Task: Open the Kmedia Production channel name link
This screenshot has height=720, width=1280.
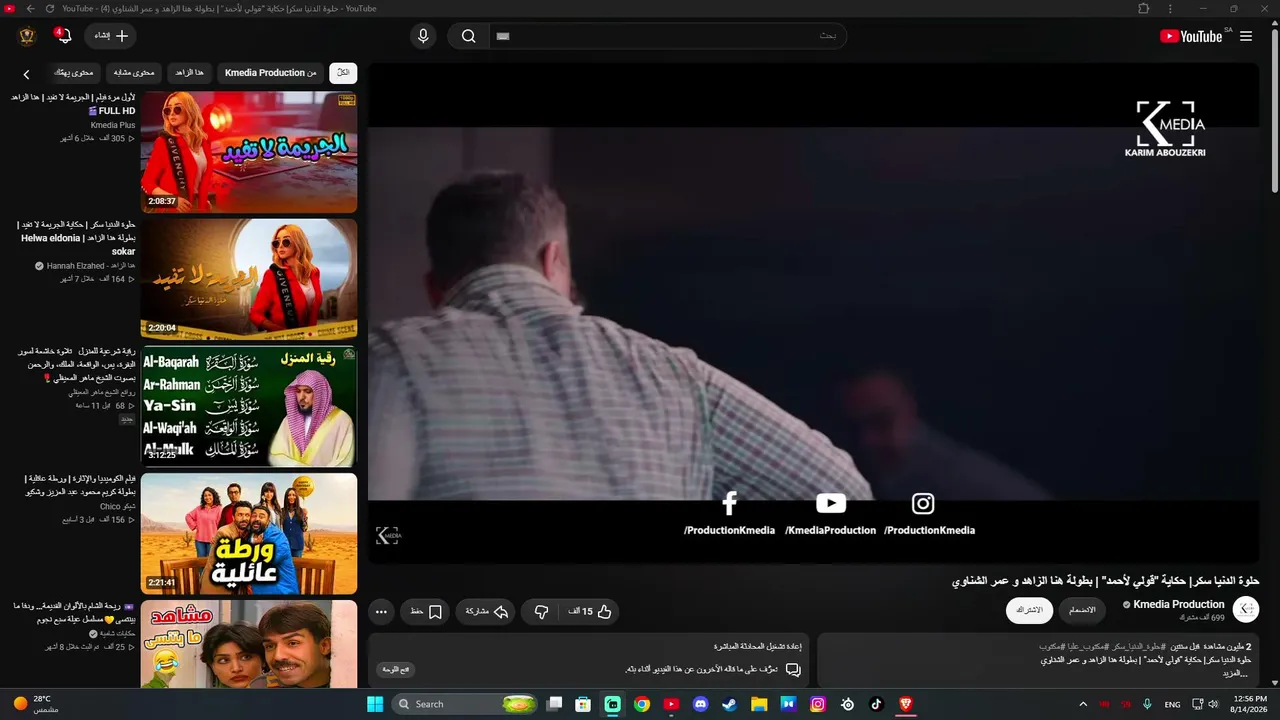Action: (1178, 604)
